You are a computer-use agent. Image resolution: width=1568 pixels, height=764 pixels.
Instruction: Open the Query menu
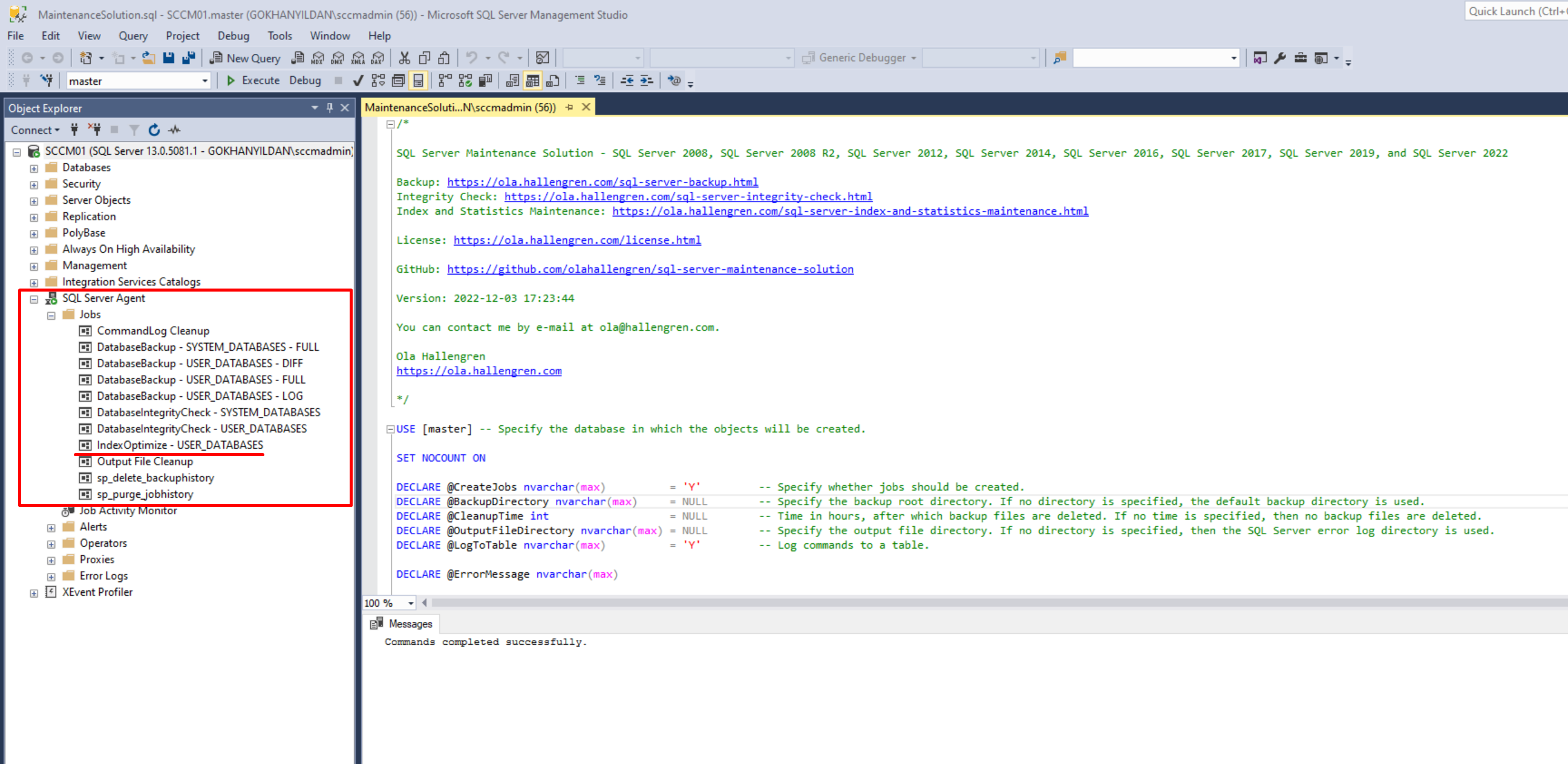pyautogui.click(x=132, y=35)
